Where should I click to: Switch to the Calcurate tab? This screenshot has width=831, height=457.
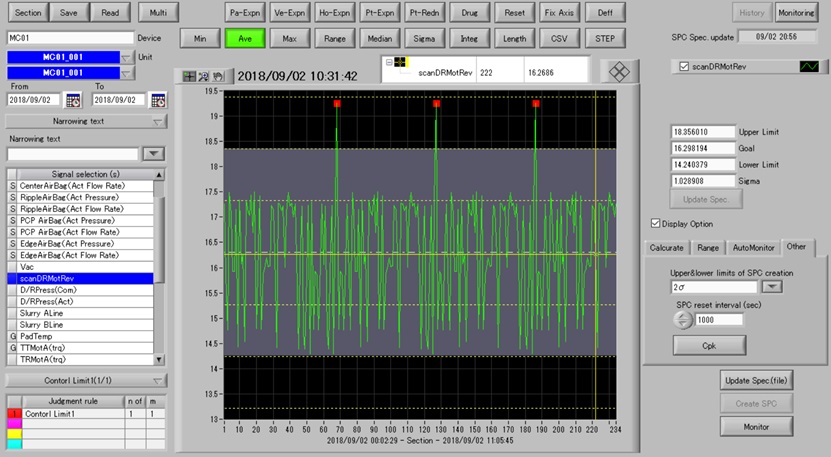click(666, 248)
